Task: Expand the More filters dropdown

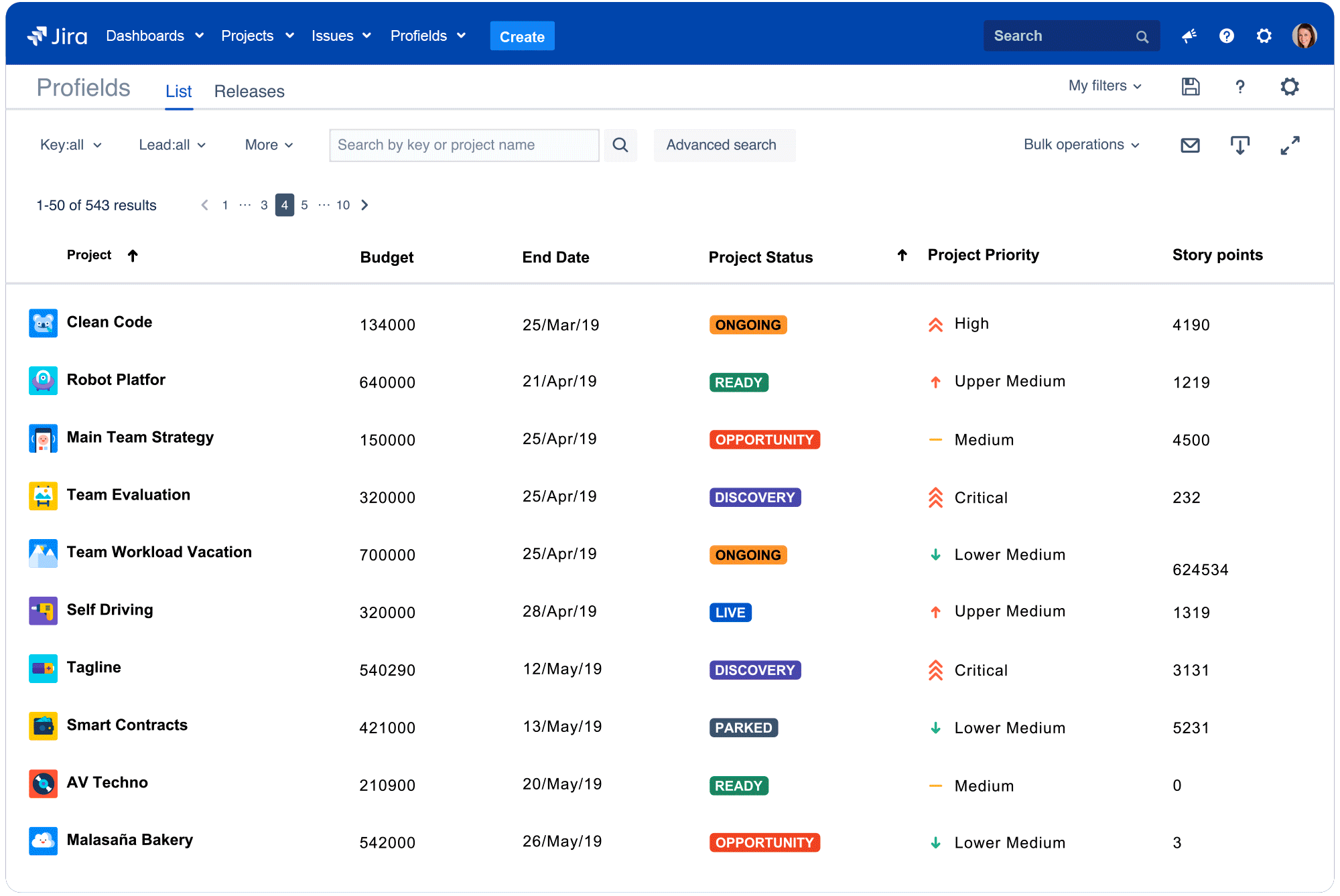Action: [x=269, y=145]
